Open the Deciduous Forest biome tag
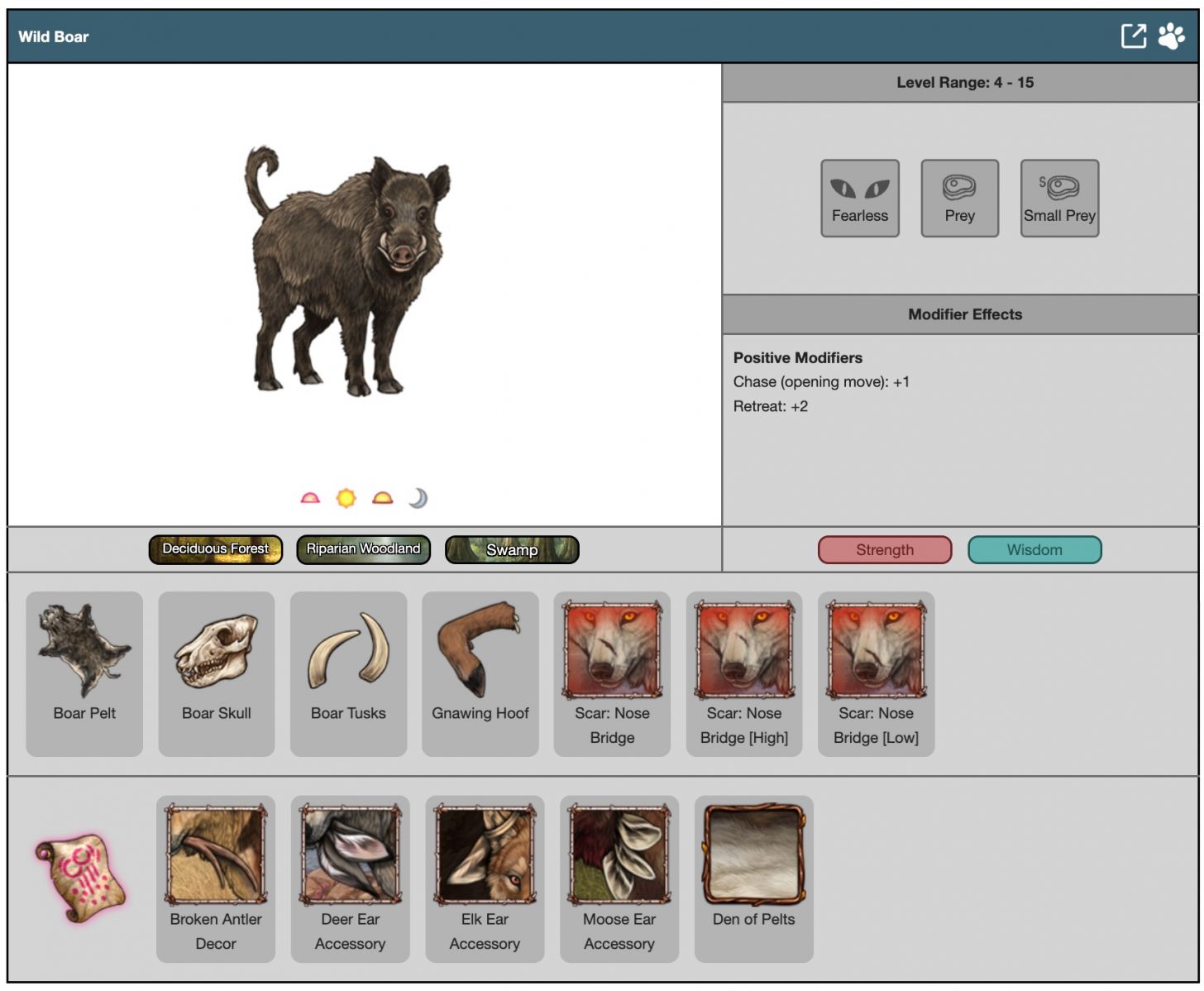This screenshot has height=991, width=1204. tap(216, 549)
